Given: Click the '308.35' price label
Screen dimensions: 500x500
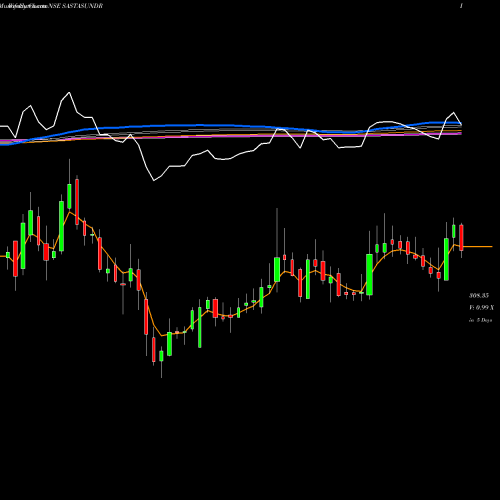Looking at the screenshot, I should (x=479, y=295).
